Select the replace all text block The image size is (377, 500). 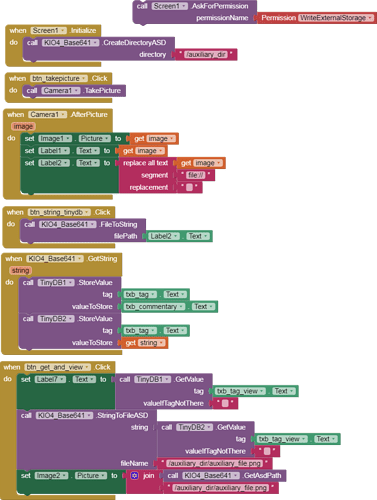pyautogui.click(x=146, y=163)
